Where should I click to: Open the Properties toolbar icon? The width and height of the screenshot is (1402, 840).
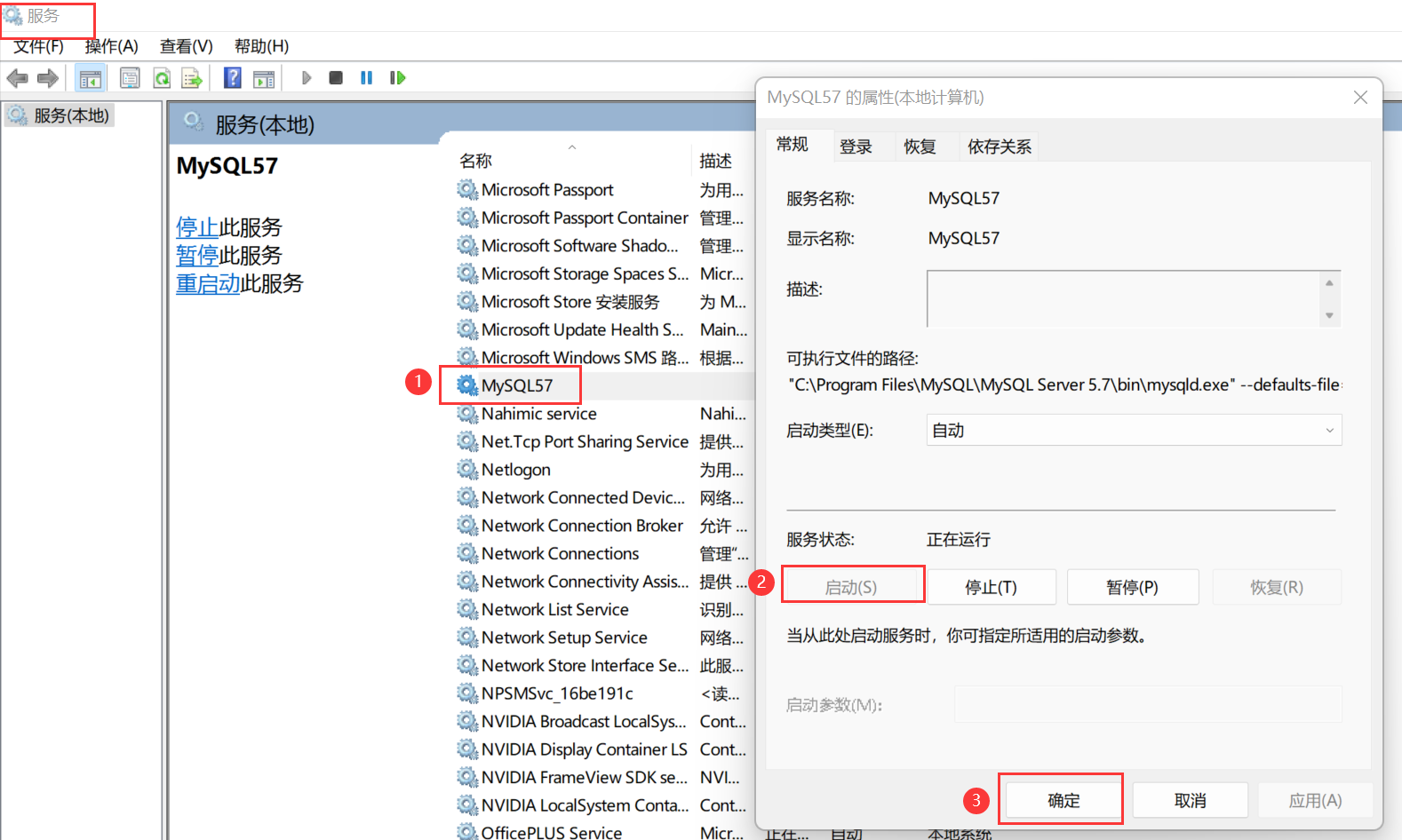130,78
